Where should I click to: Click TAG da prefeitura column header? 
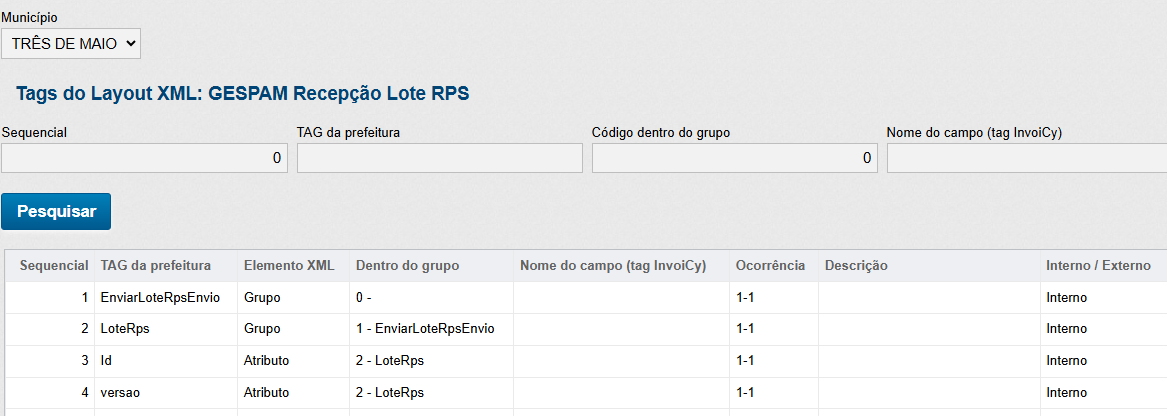point(156,266)
